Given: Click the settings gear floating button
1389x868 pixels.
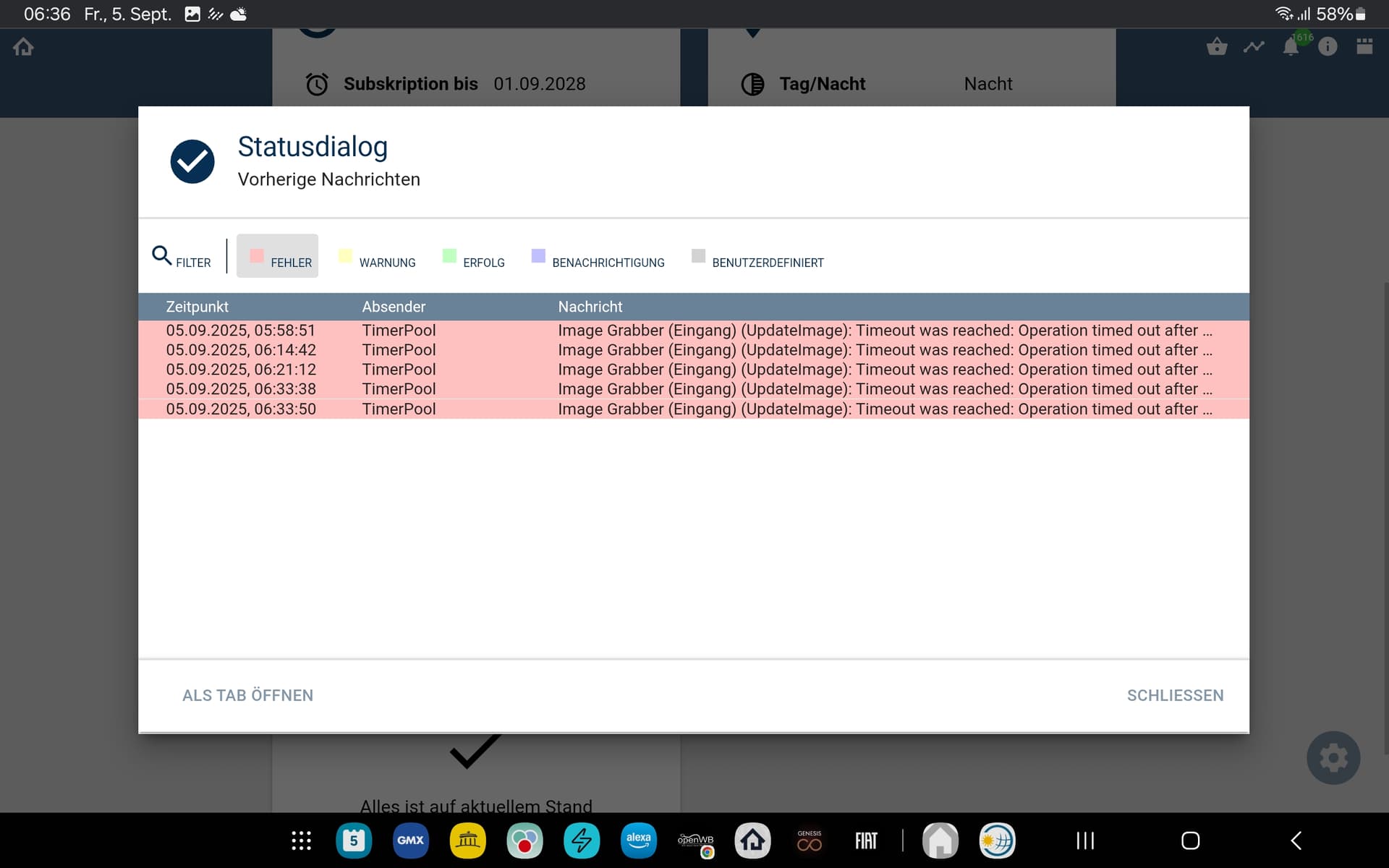Looking at the screenshot, I should tap(1333, 758).
